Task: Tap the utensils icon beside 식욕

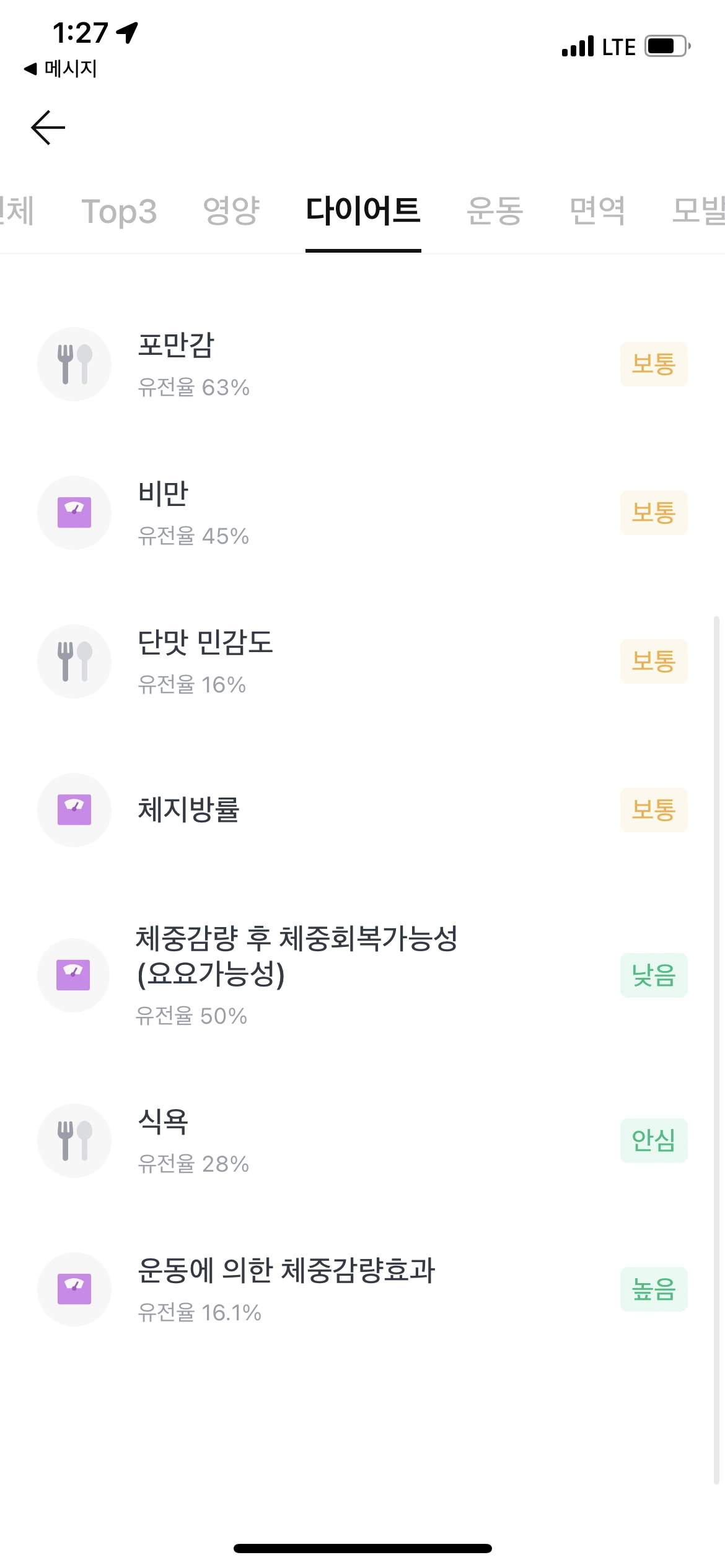Action: click(74, 1141)
